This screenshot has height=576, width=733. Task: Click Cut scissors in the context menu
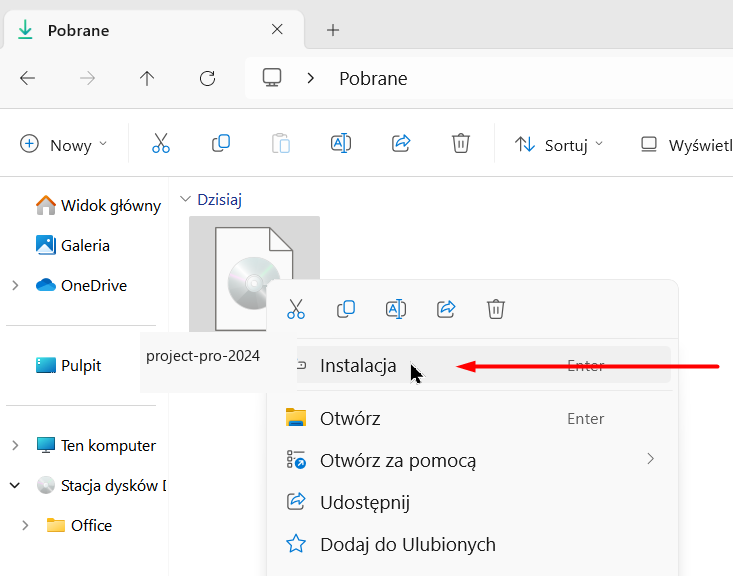pyautogui.click(x=296, y=309)
